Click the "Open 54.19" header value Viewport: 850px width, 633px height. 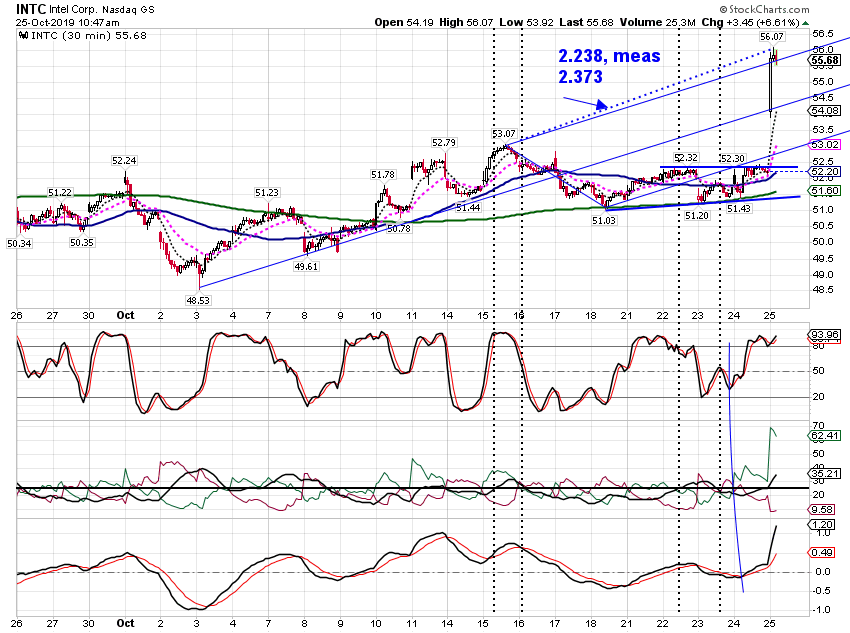click(404, 22)
